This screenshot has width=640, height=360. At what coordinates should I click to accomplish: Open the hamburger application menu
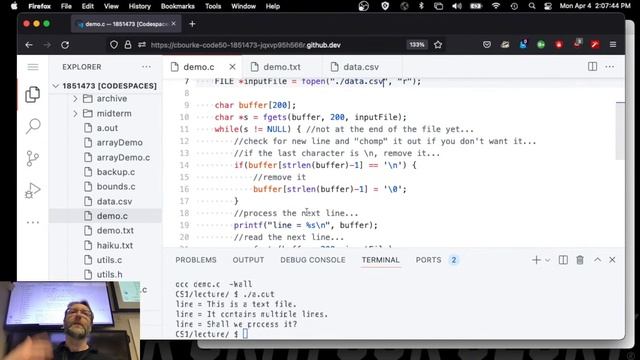(33, 67)
